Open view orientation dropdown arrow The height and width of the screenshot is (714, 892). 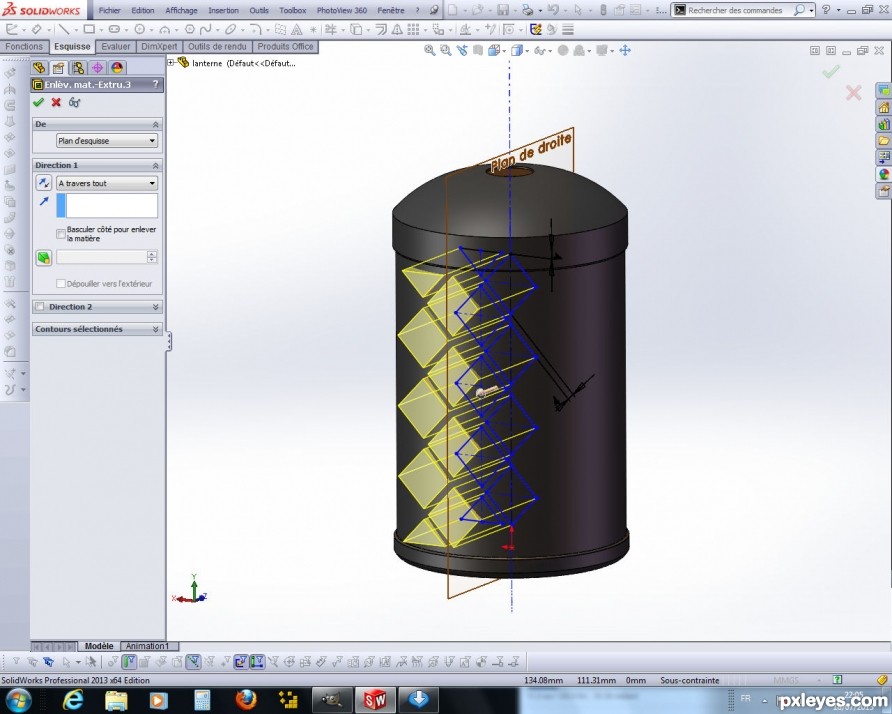506,51
